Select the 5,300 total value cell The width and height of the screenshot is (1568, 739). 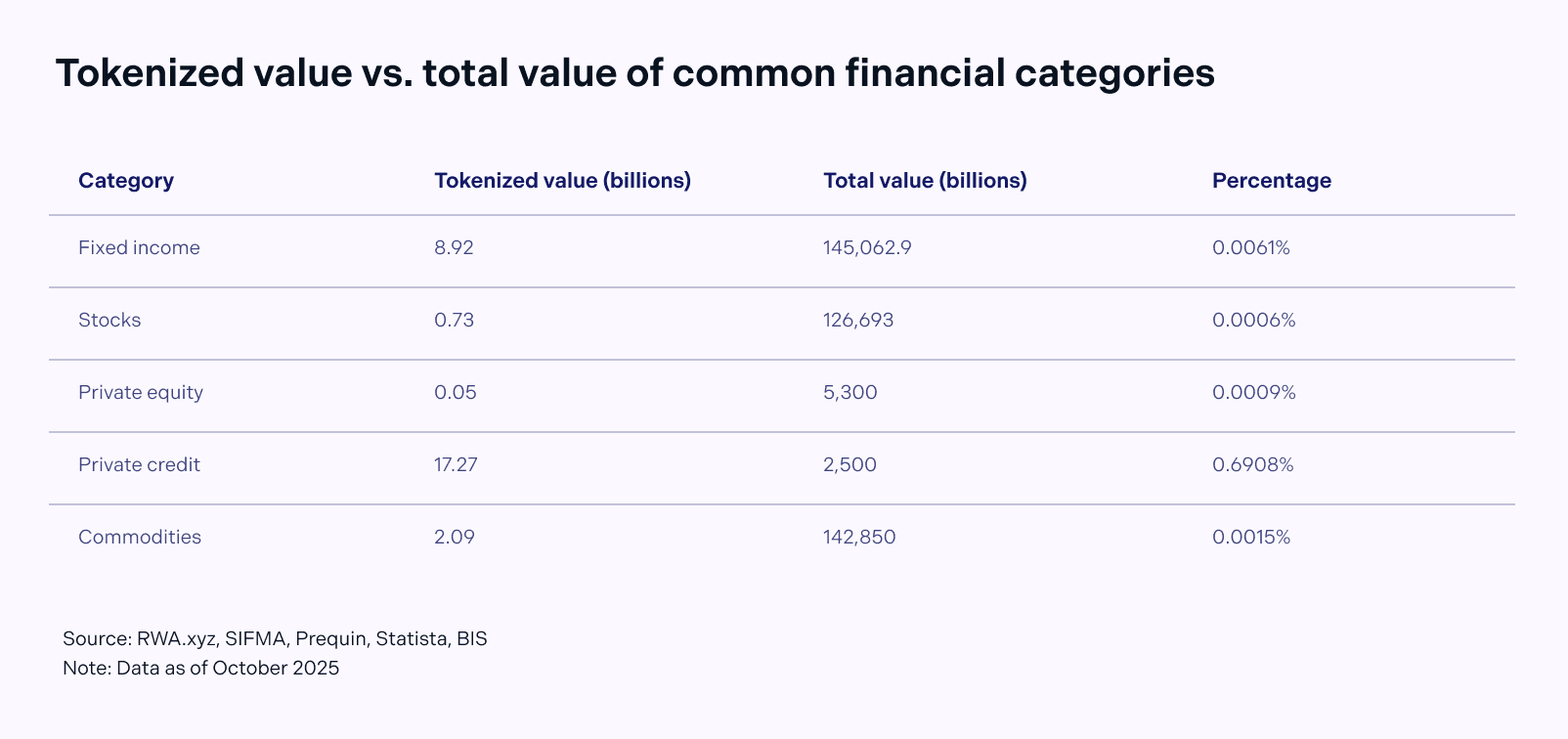point(849,393)
